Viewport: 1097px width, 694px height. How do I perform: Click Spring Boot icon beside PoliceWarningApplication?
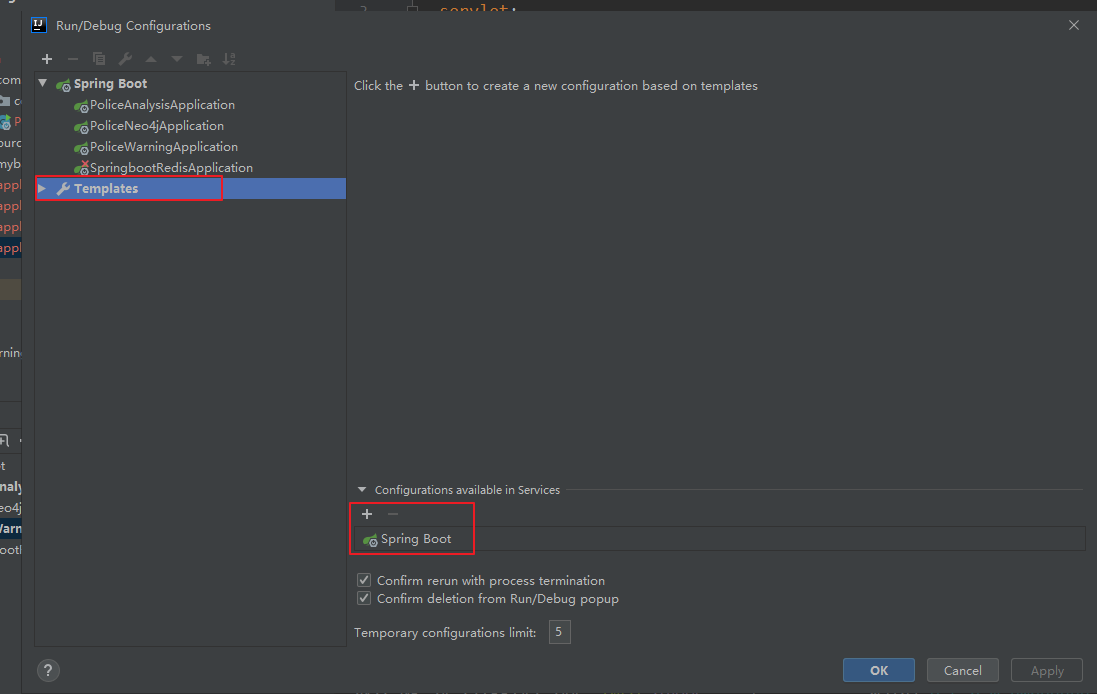click(81, 148)
